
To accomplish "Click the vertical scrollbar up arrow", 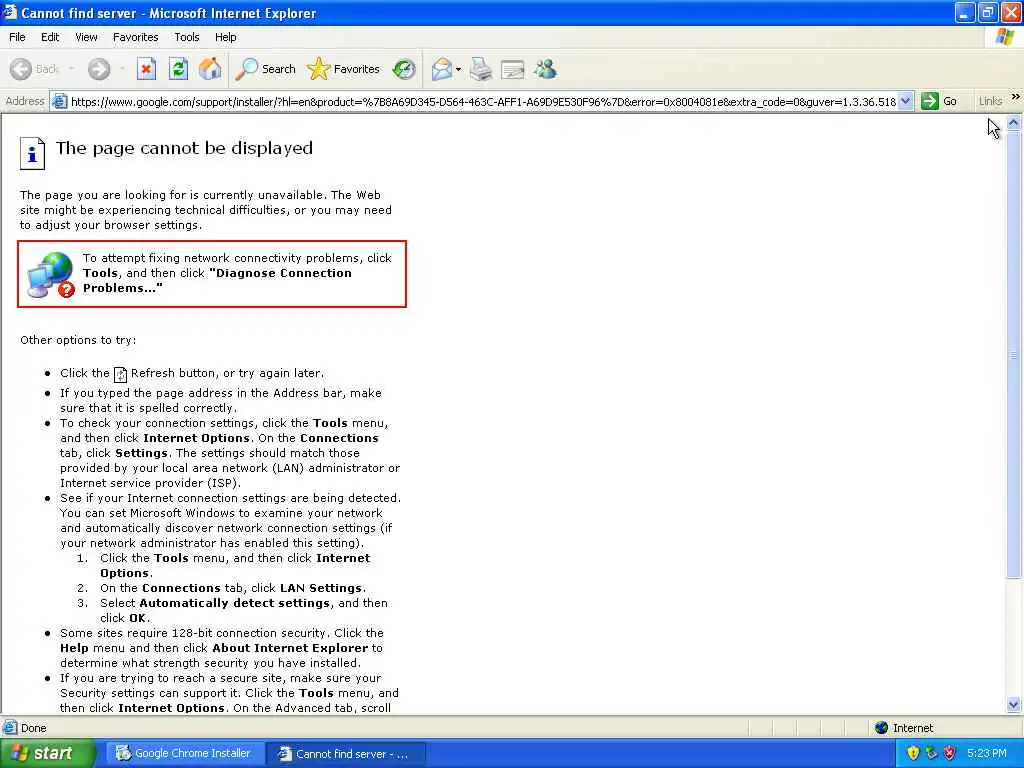I will point(1014,123).
